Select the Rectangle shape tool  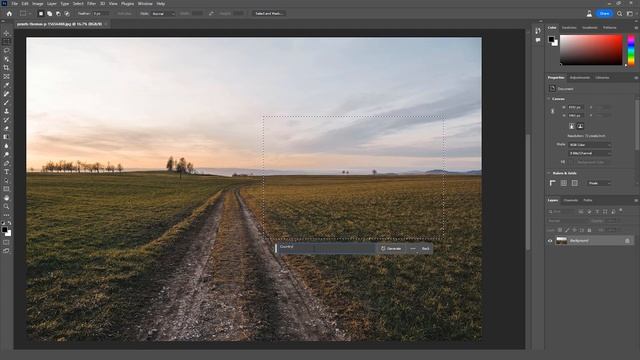(x=6, y=189)
